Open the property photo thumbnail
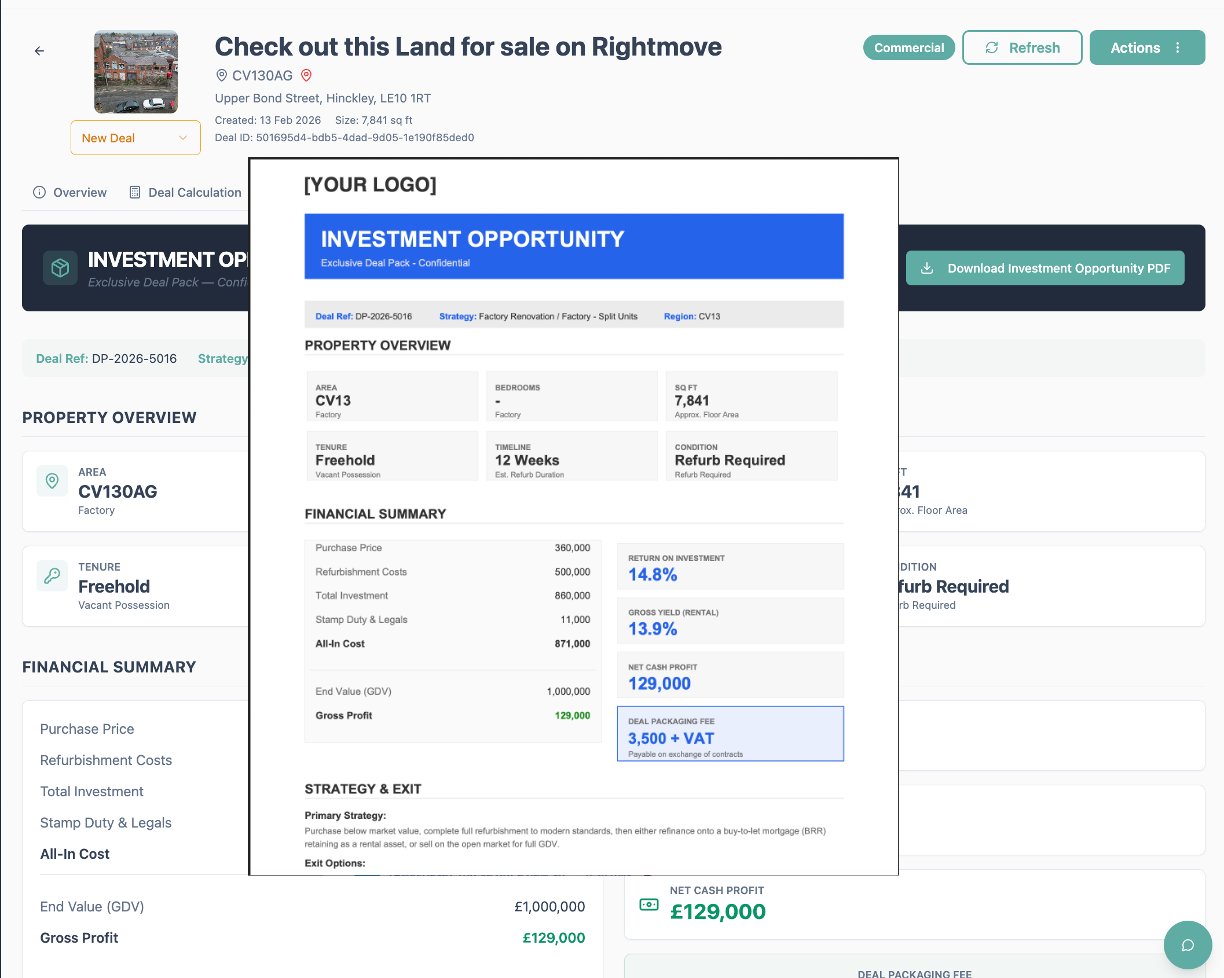The height and width of the screenshot is (978, 1224). [x=136, y=72]
